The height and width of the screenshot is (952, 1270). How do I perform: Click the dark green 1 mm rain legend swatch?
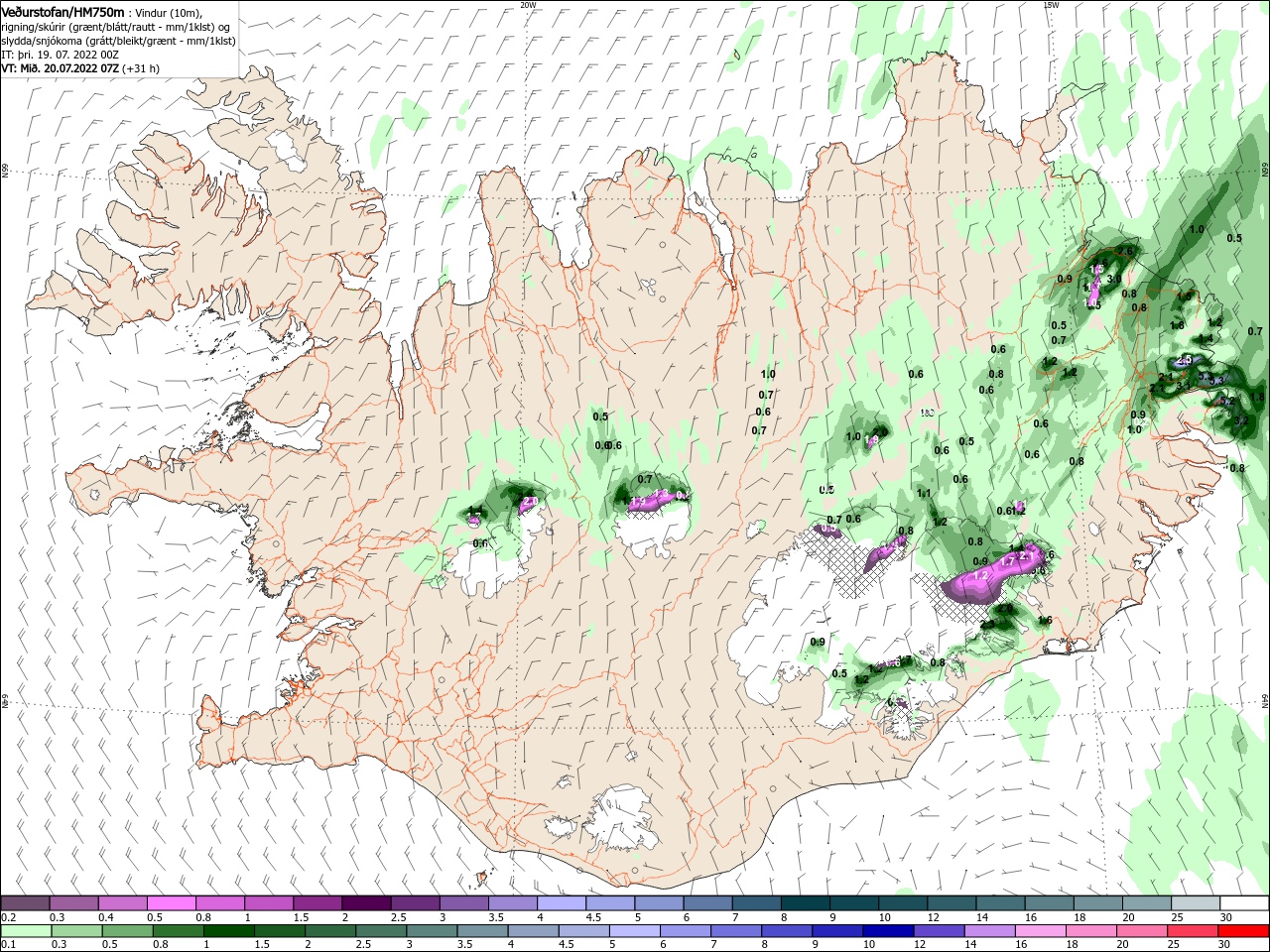[228, 931]
